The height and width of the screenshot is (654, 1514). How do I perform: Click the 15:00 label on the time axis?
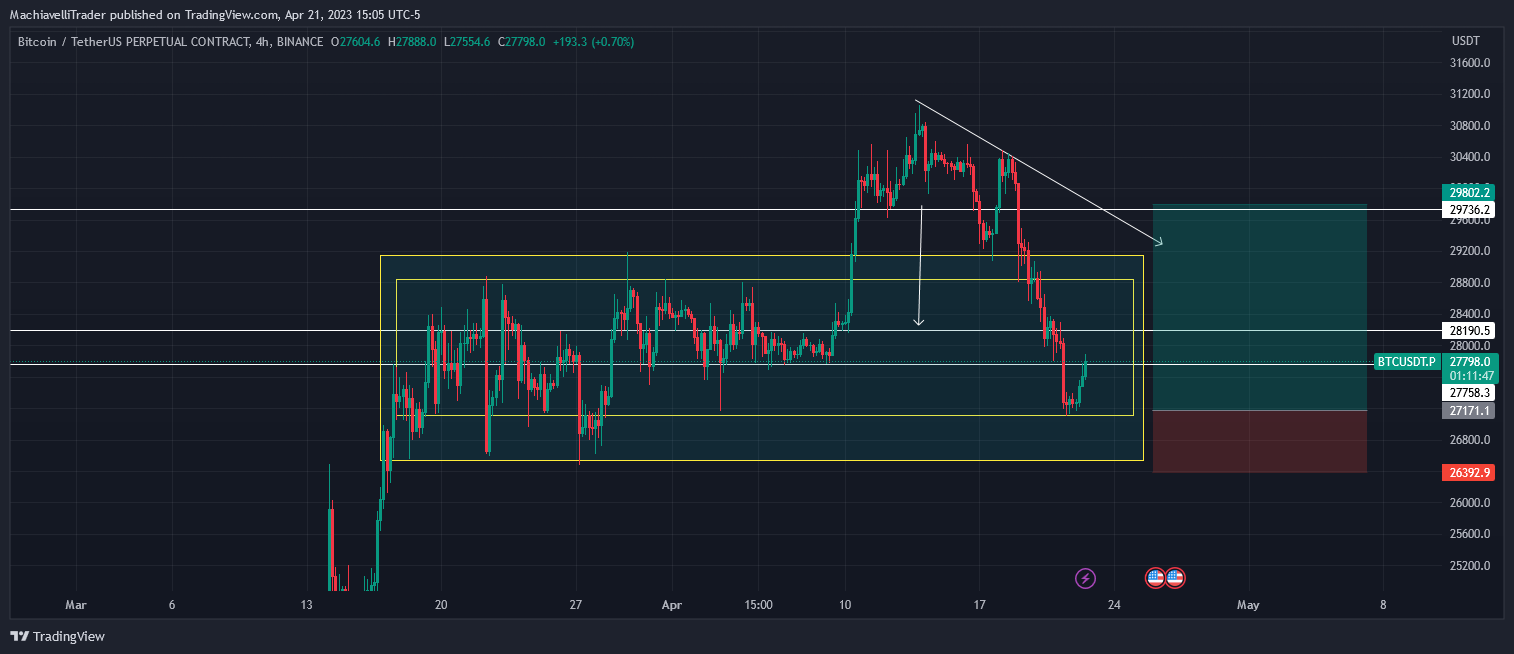click(x=759, y=605)
